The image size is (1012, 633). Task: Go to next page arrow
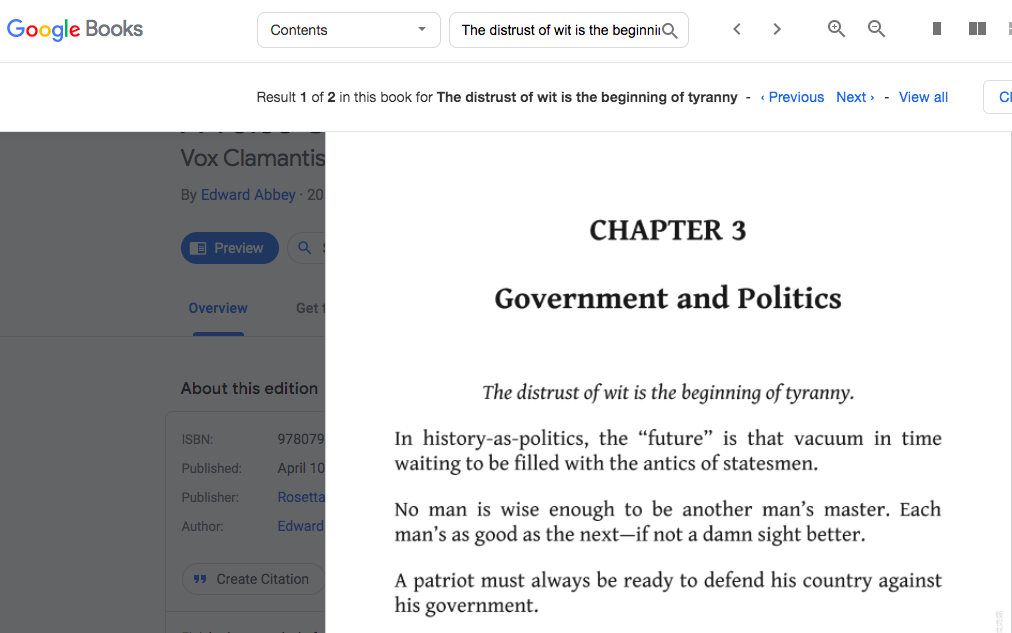coord(777,29)
